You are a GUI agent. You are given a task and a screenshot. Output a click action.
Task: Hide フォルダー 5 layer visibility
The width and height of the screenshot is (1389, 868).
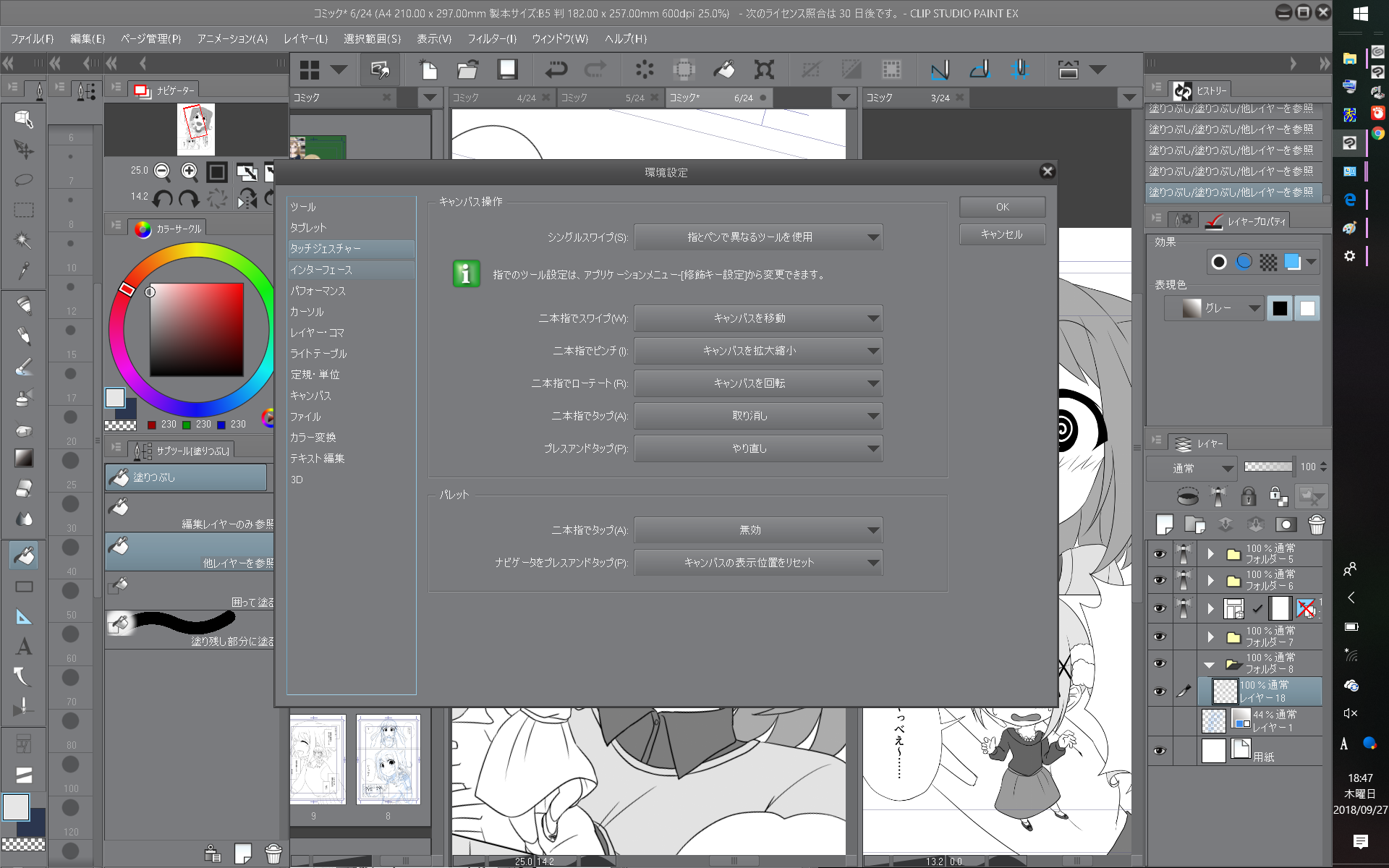1160,554
